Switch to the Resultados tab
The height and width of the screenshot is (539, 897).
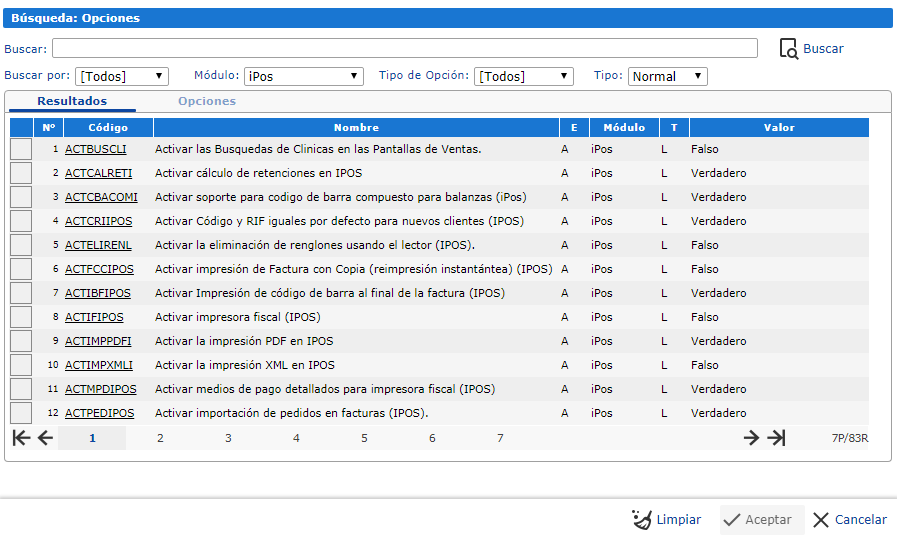coord(72,101)
